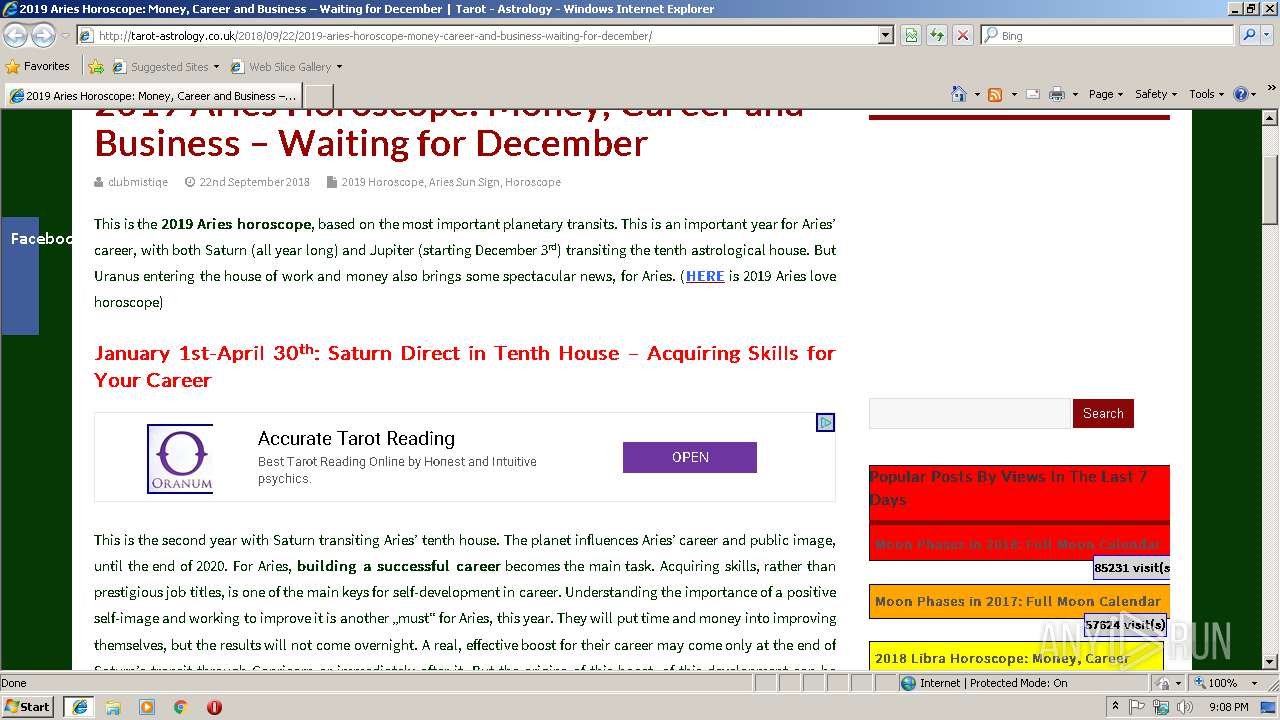Click the purple OPEN ad button
This screenshot has height=720, width=1280.
tap(690, 457)
